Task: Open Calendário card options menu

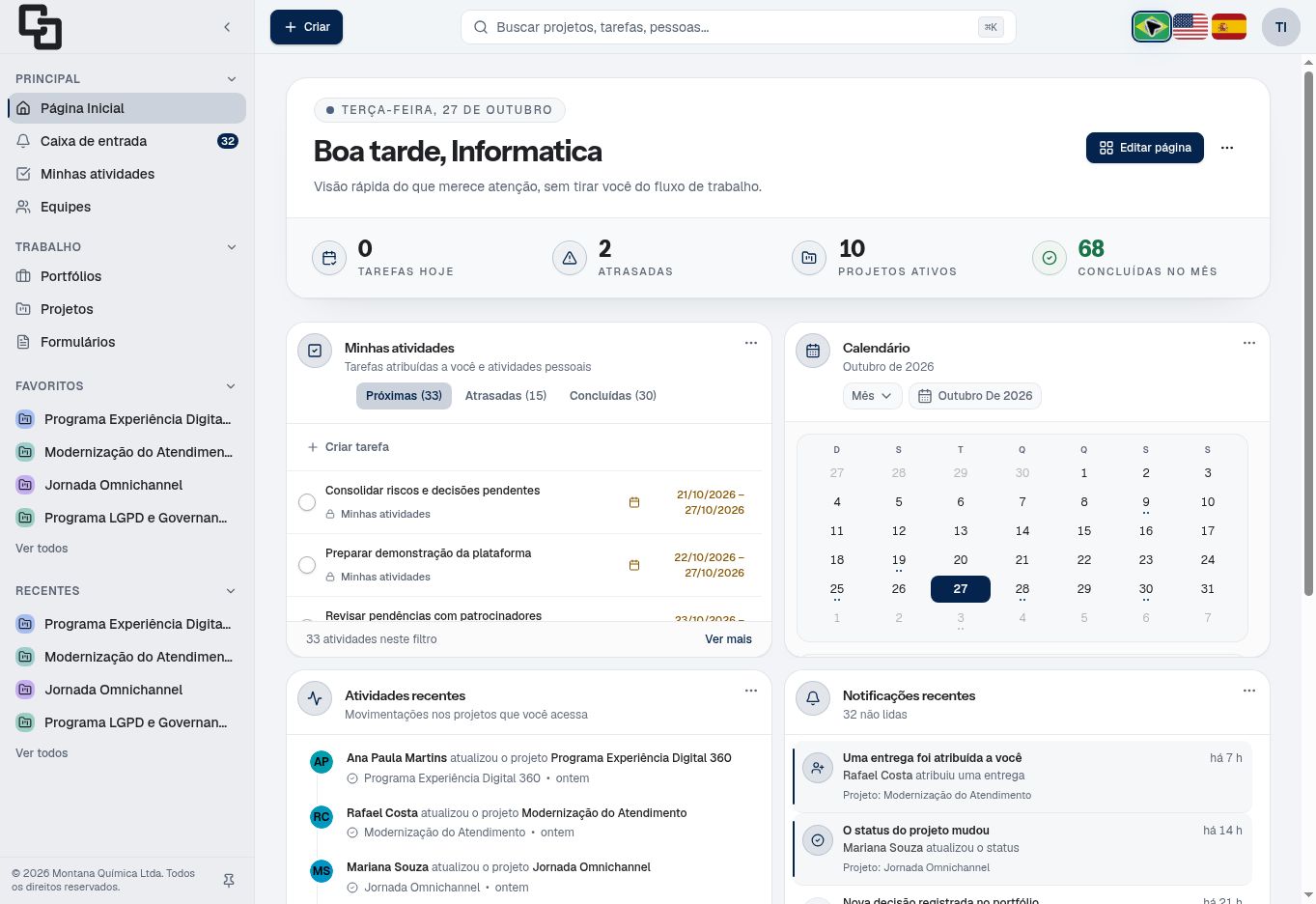Action: point(1249,343)
